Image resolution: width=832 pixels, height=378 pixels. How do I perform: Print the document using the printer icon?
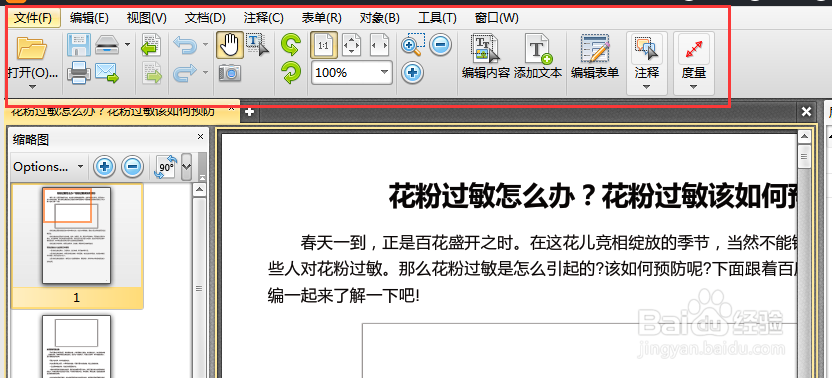79,73
